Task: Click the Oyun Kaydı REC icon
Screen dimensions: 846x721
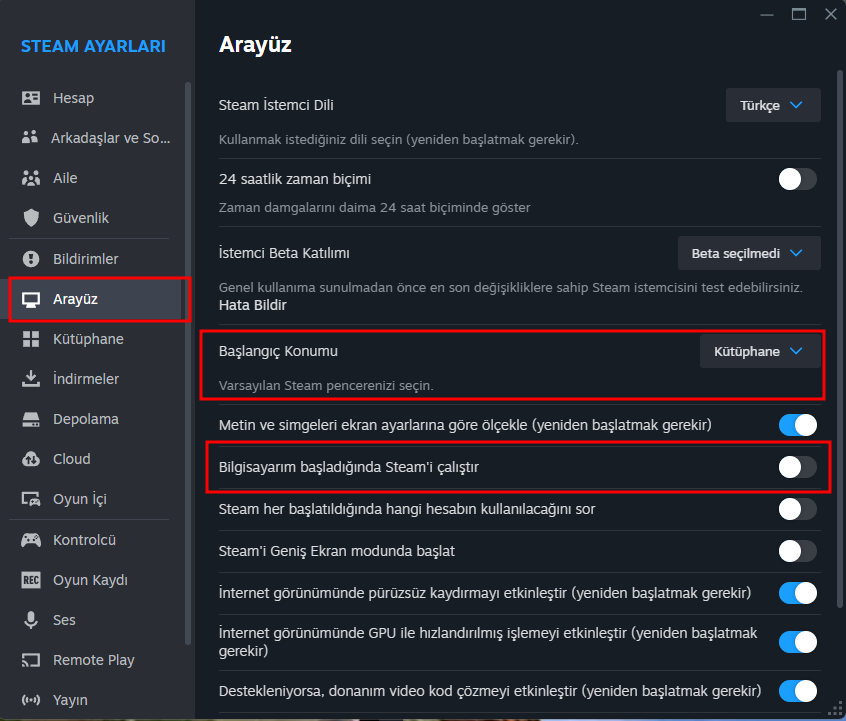Action: [x=31, y=580]
